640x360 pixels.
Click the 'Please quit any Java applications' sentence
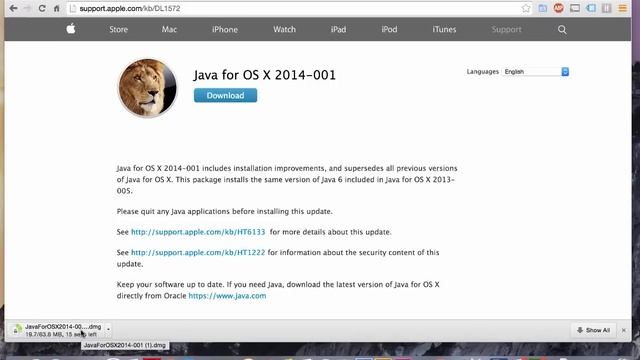pyautogui.click(x=224, y=211)
